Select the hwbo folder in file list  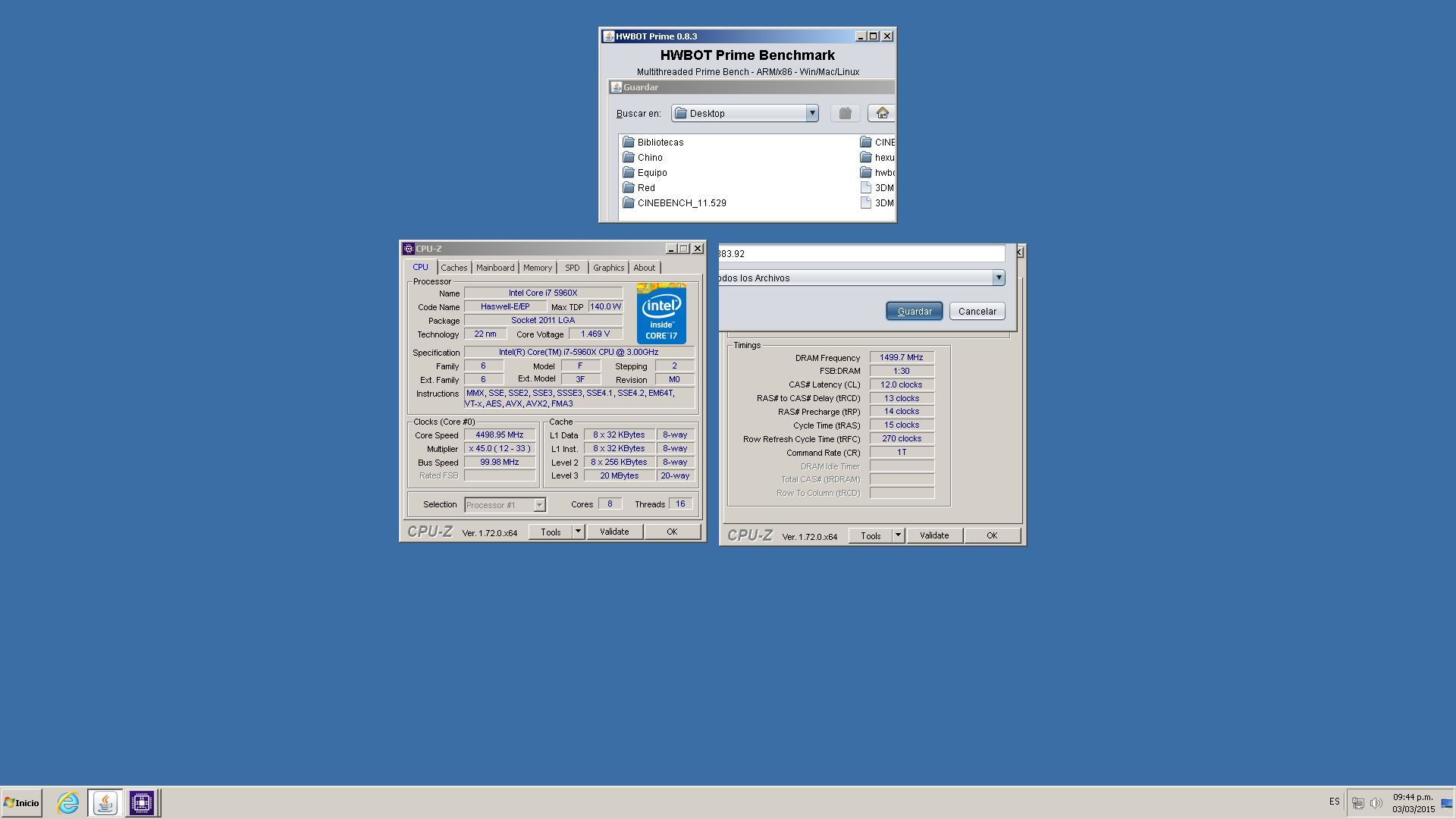877,172
